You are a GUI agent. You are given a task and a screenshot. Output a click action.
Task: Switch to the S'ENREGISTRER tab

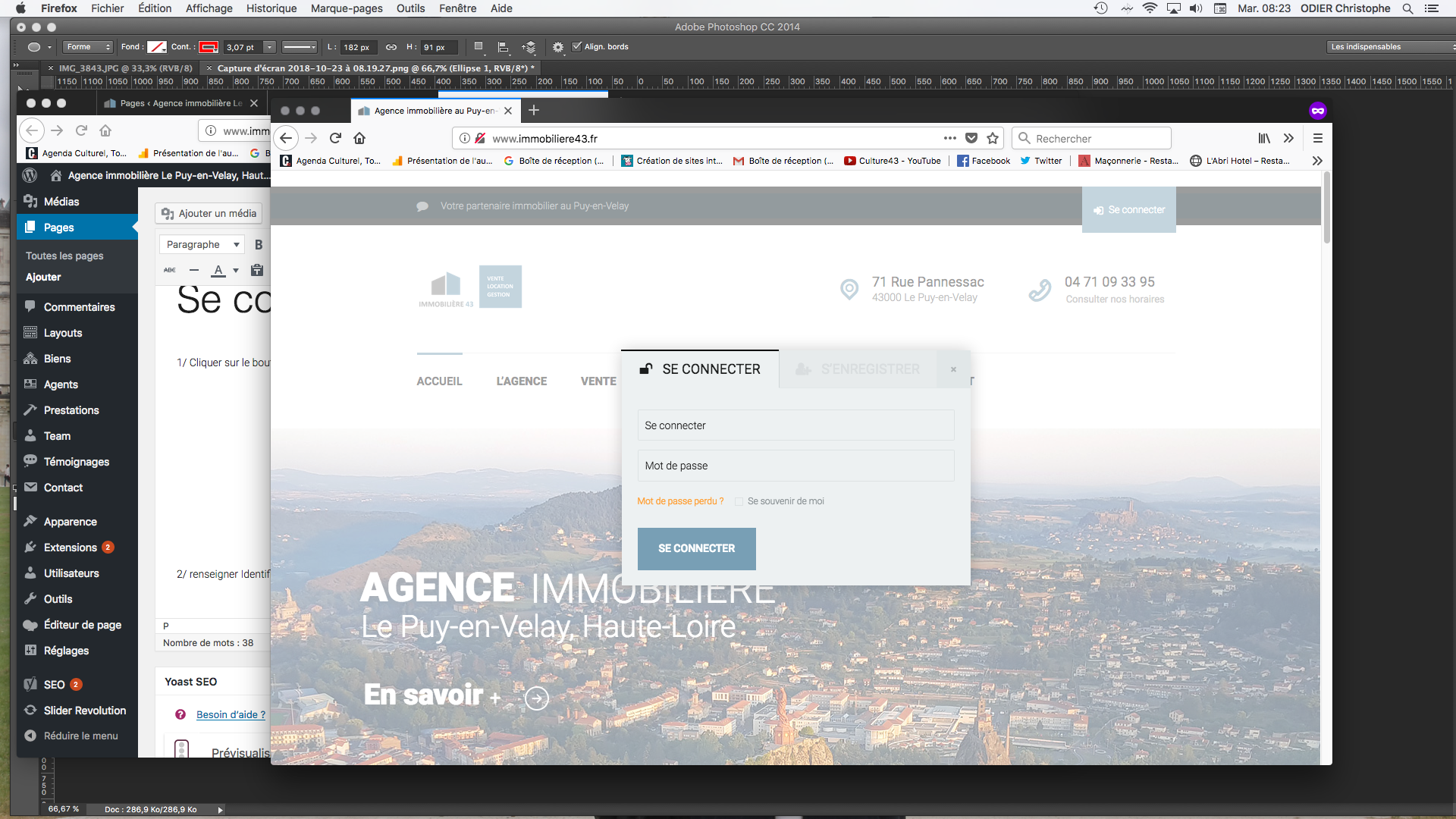(x=858, y=369)
